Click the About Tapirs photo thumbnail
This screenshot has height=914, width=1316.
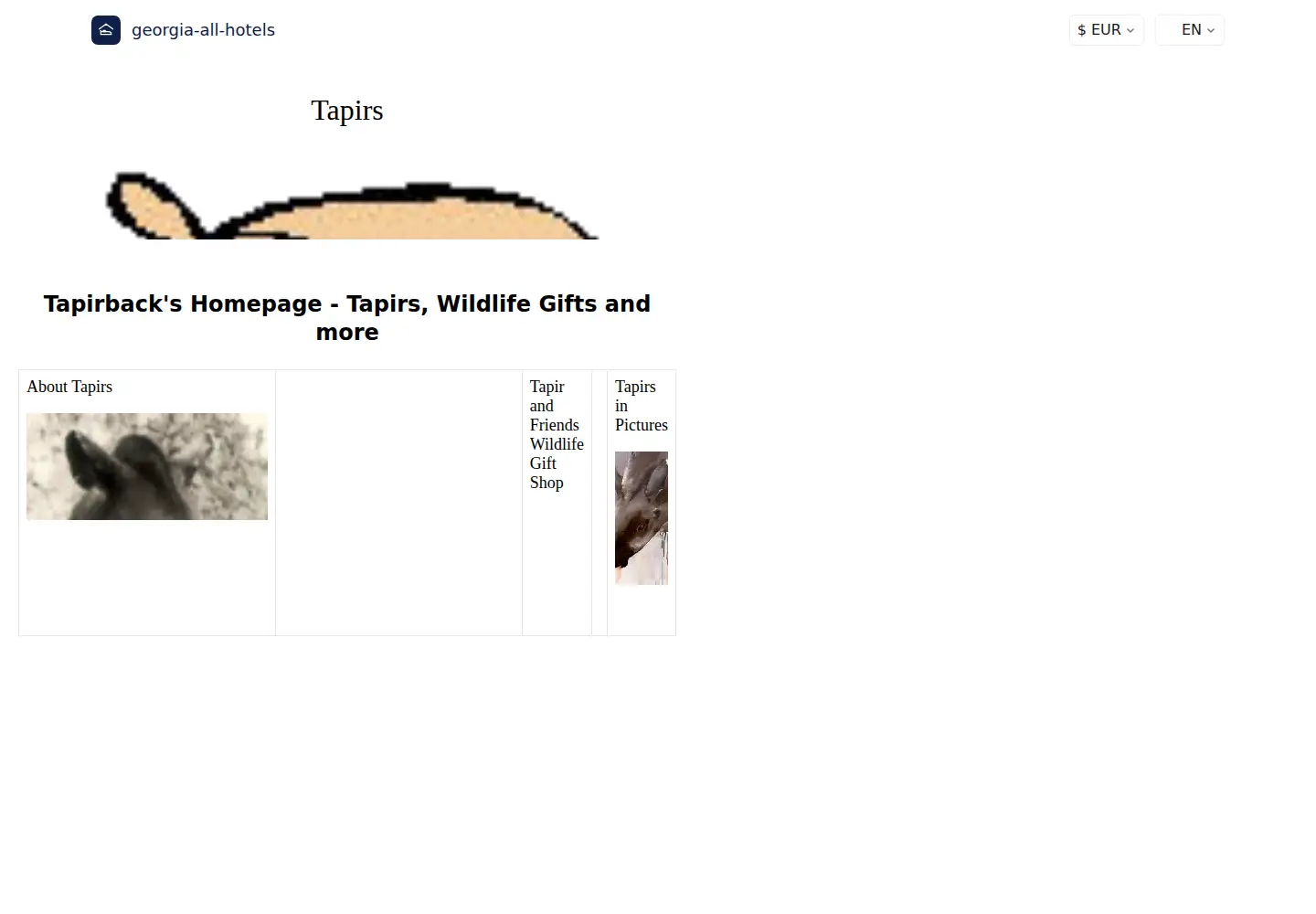pos(147,466)
